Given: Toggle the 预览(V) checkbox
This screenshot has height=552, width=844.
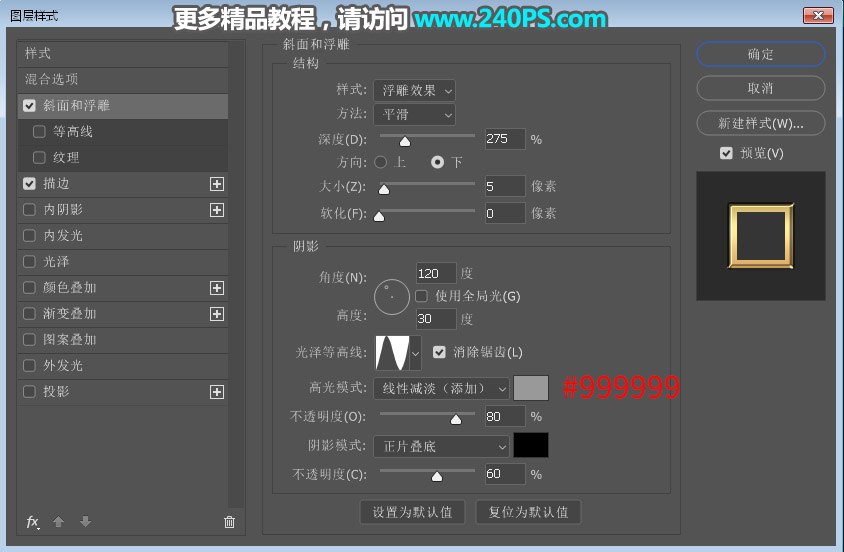Looking at the screenshot, I should [726, 153].
